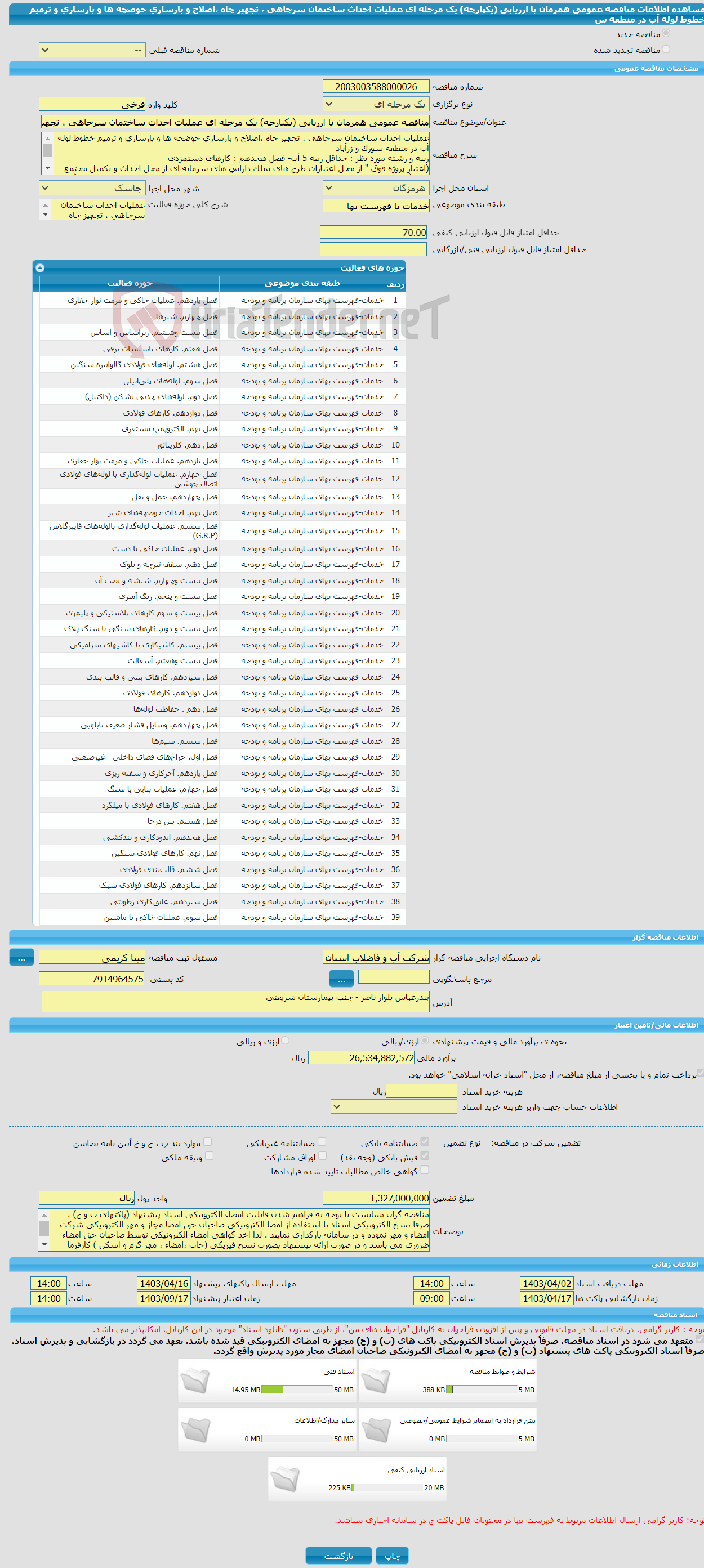Click the بازگشت button
Viewport: 704px width, 1568px height.
pyautogui.click(x=338, y=1556)
